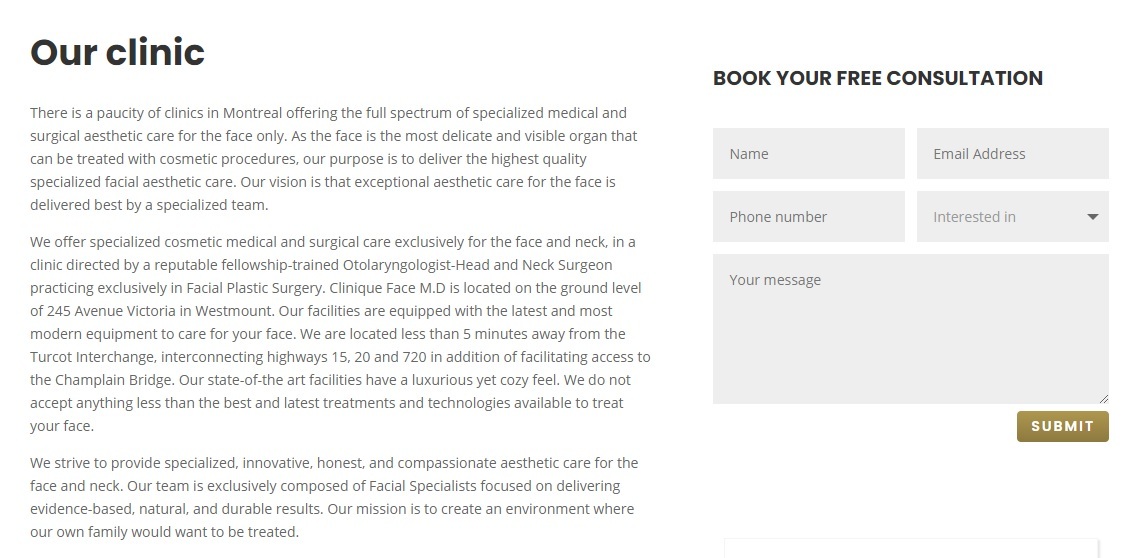Click the 245 Avenue Victoria address text
The image size is (1136, 558).
[111, 311]
